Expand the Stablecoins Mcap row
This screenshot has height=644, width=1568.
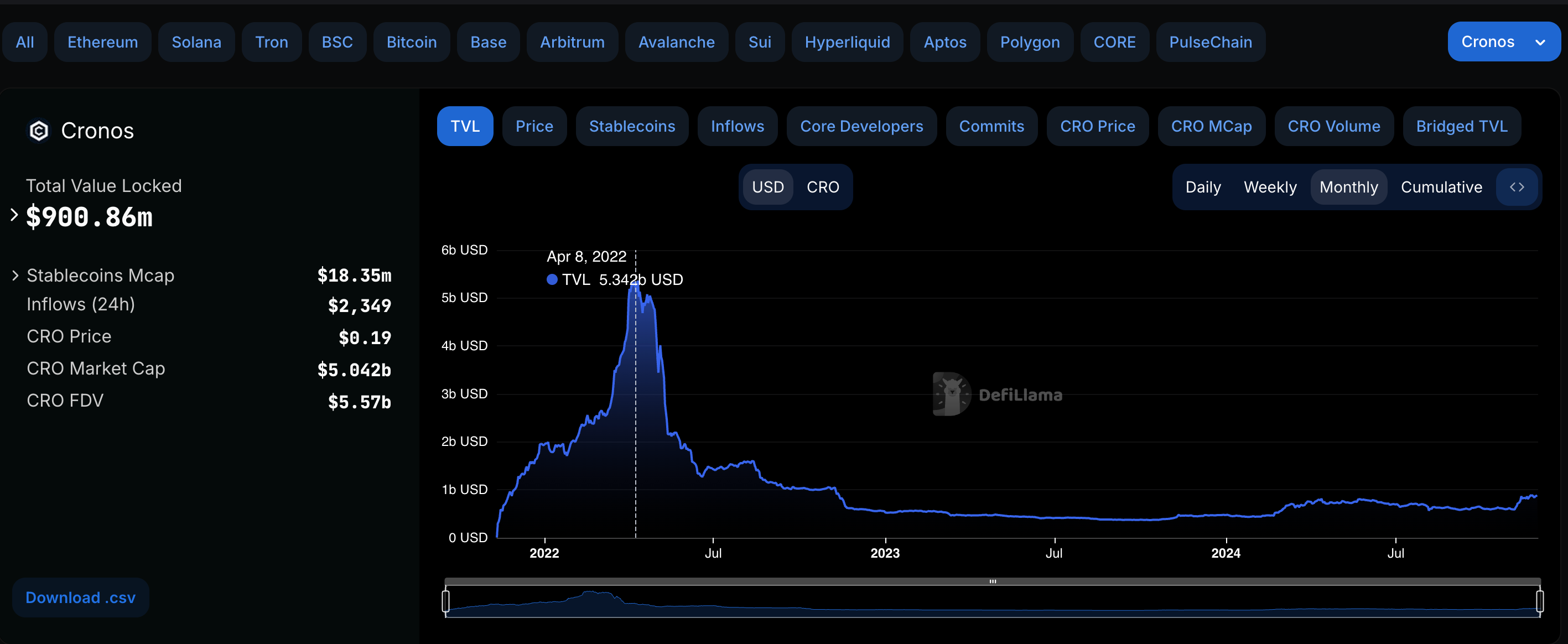click(15, 276)
